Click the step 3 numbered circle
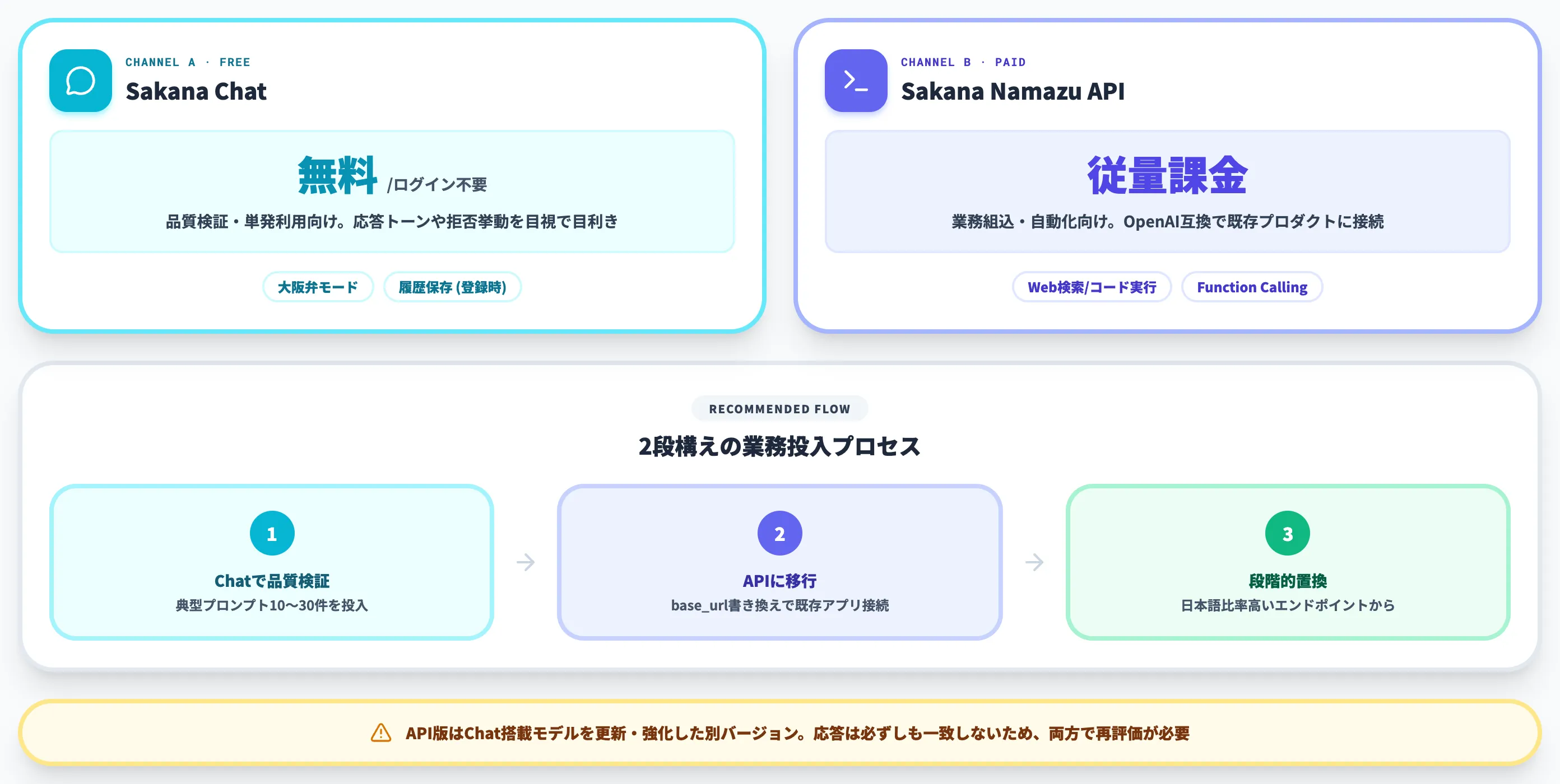Screen dimensions: 1560x784 [x=1288, y=533]
